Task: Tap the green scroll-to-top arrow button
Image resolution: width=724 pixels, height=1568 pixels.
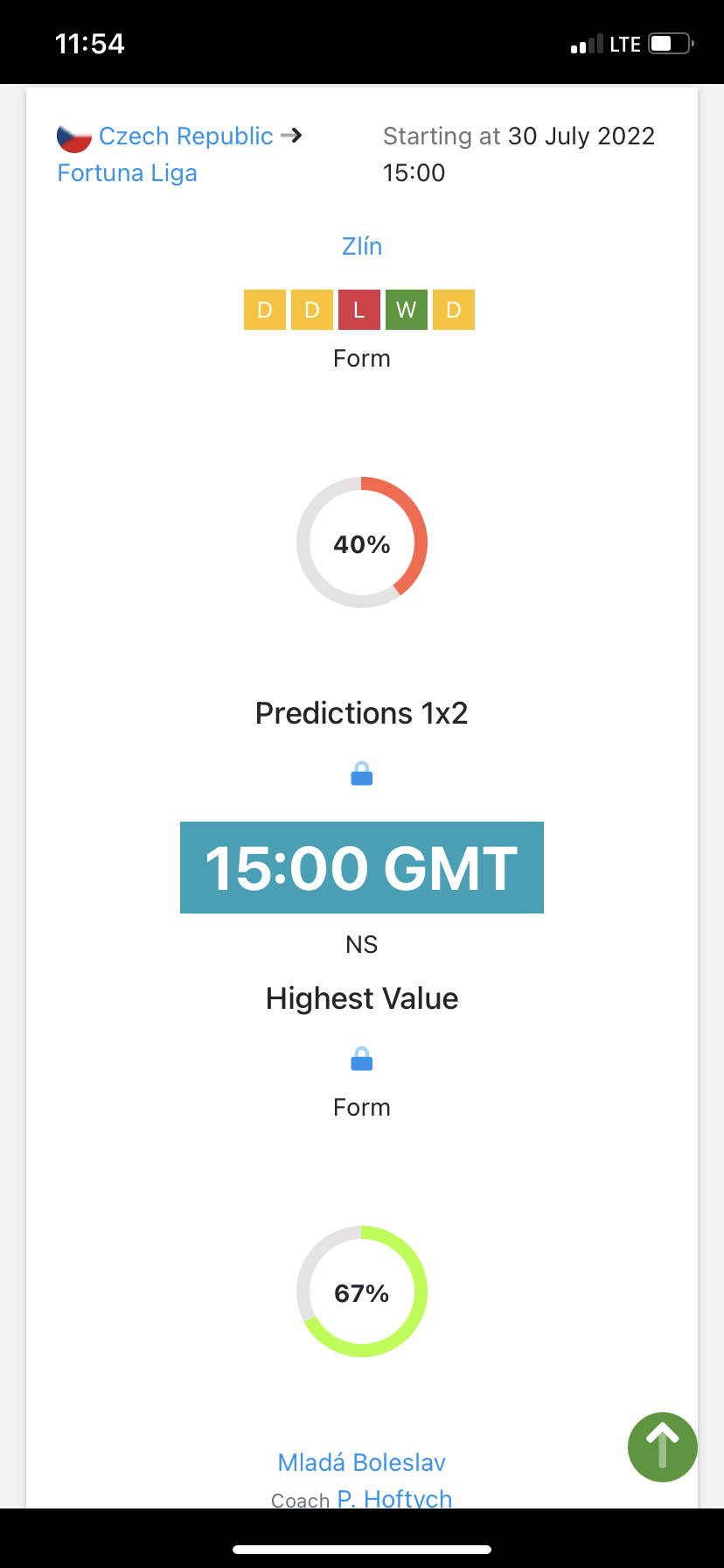Action: [x=662, y=1446]
